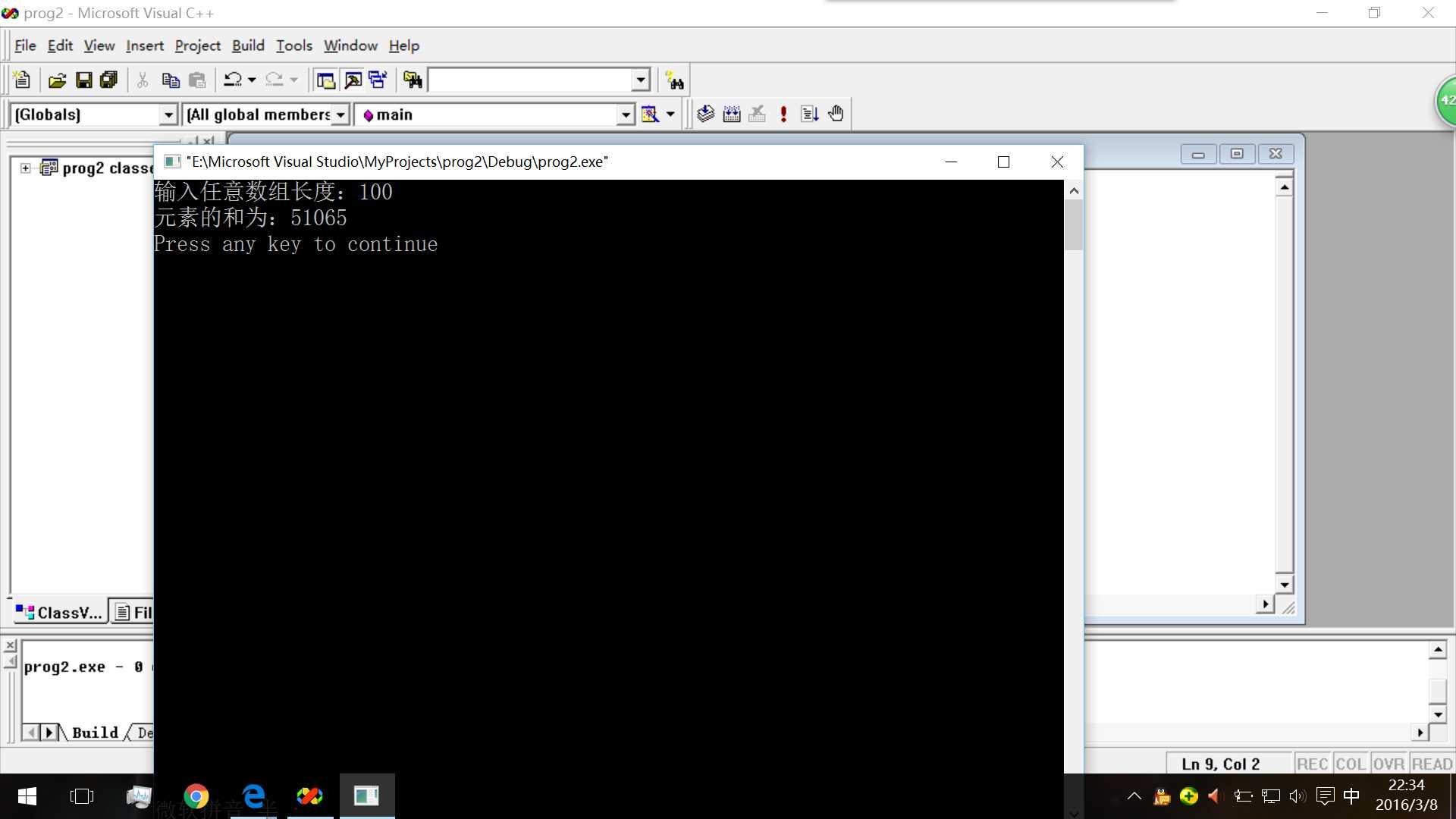
Task: Click the Stop Build icon
Action: pyautogui.click(x=757, y=114)
